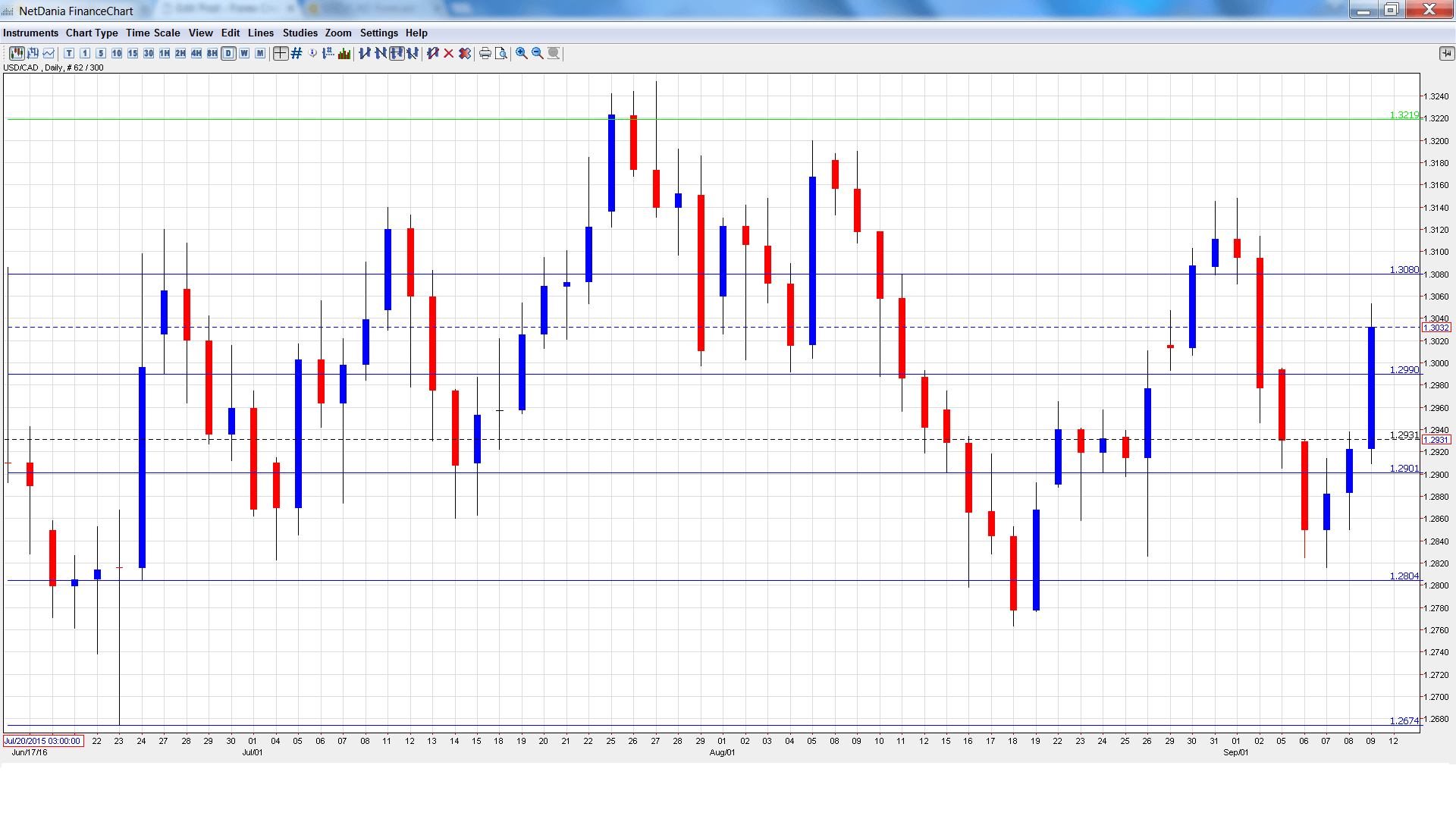The image size is (1456, 819).
Task: Toggle the grid hash icon
Action: pos(297,53)
